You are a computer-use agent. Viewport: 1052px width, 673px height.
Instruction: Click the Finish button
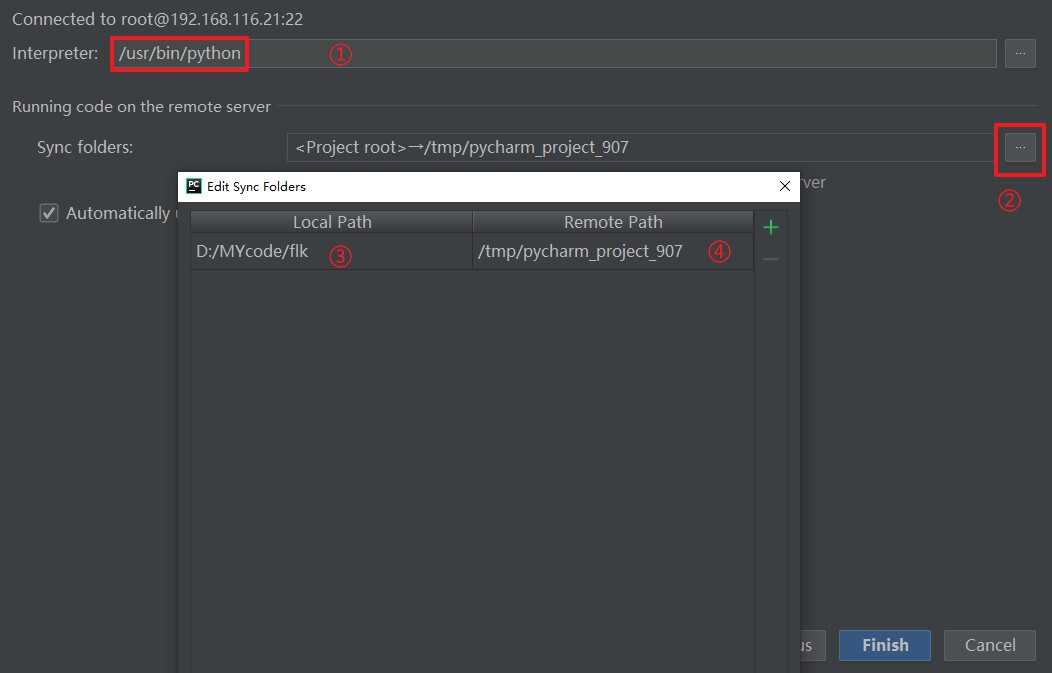(884, 645)
